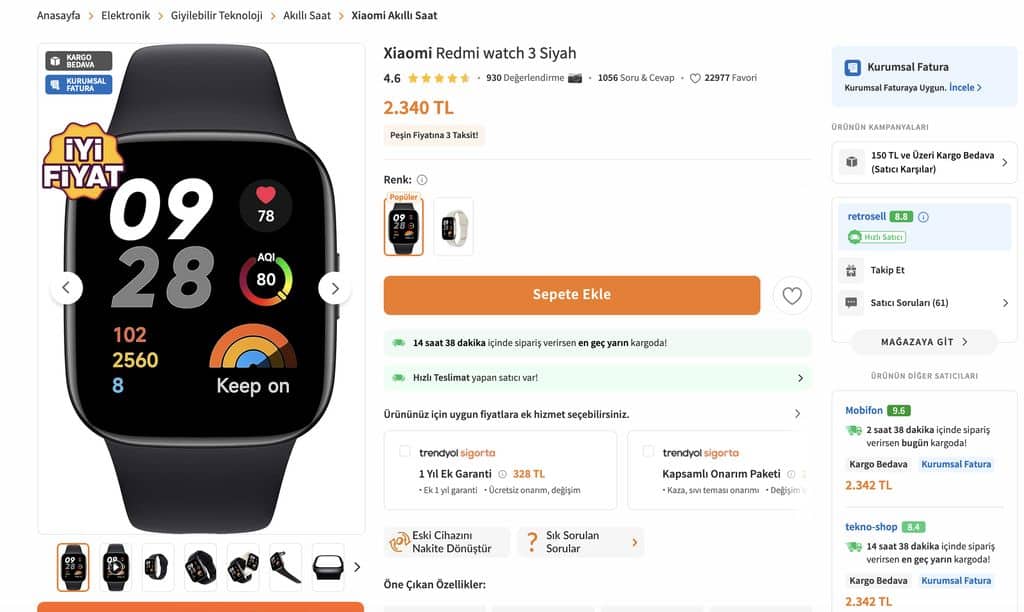Open Akıllı Saat breadcrumb category
Viewport: 1024px width, 612px height.
307,15
